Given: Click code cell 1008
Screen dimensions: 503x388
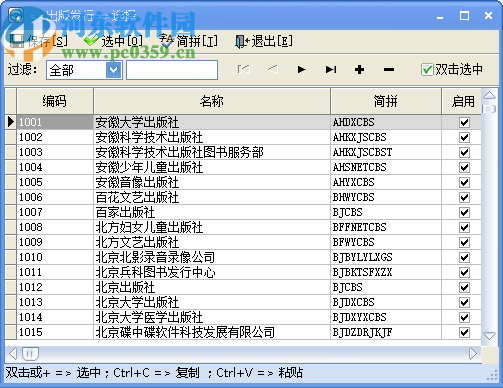Looking at the screenshot, I should pyautogui.click(x=55, y=227).
